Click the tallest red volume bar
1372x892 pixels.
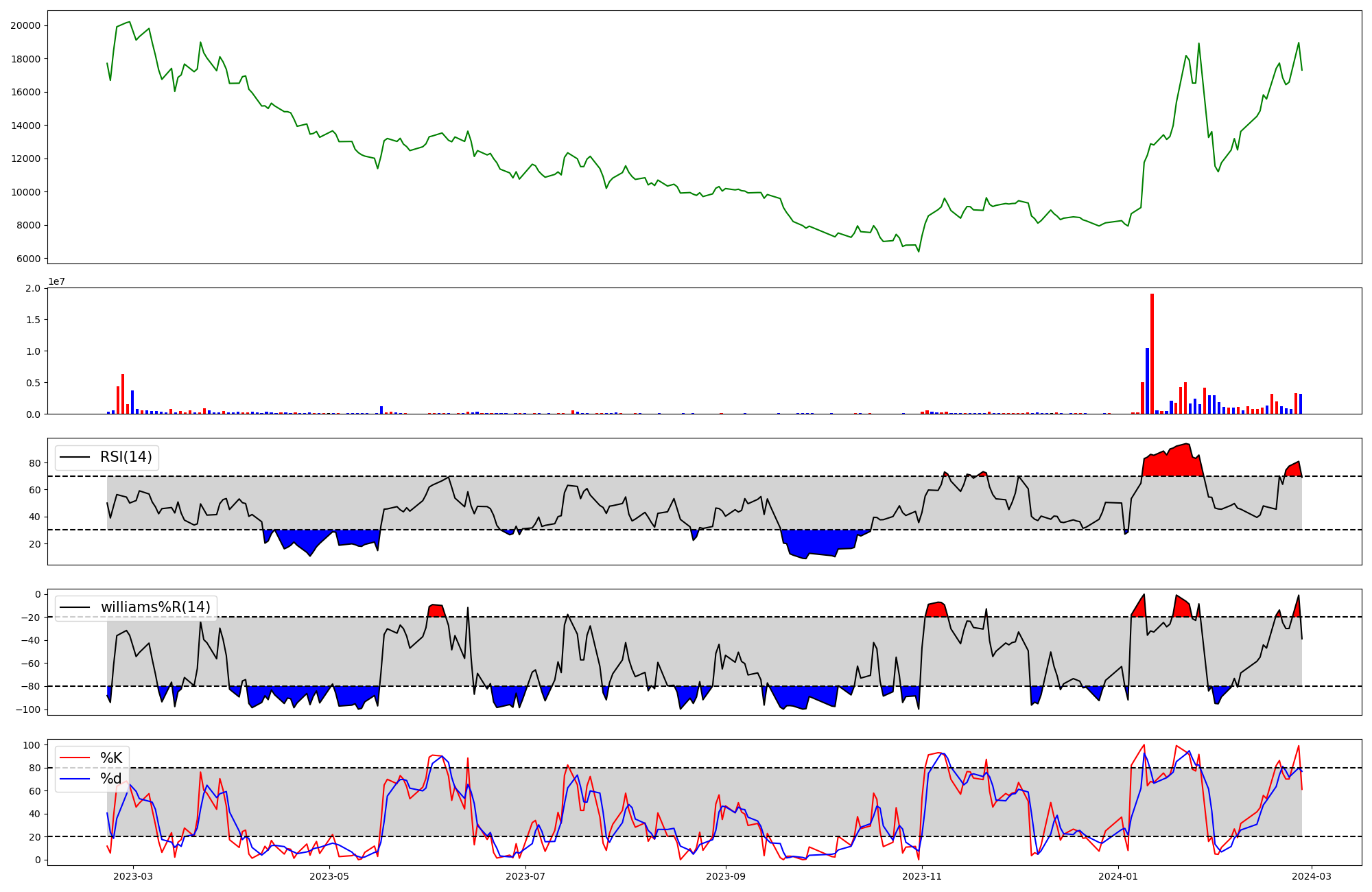point(1152,353)
